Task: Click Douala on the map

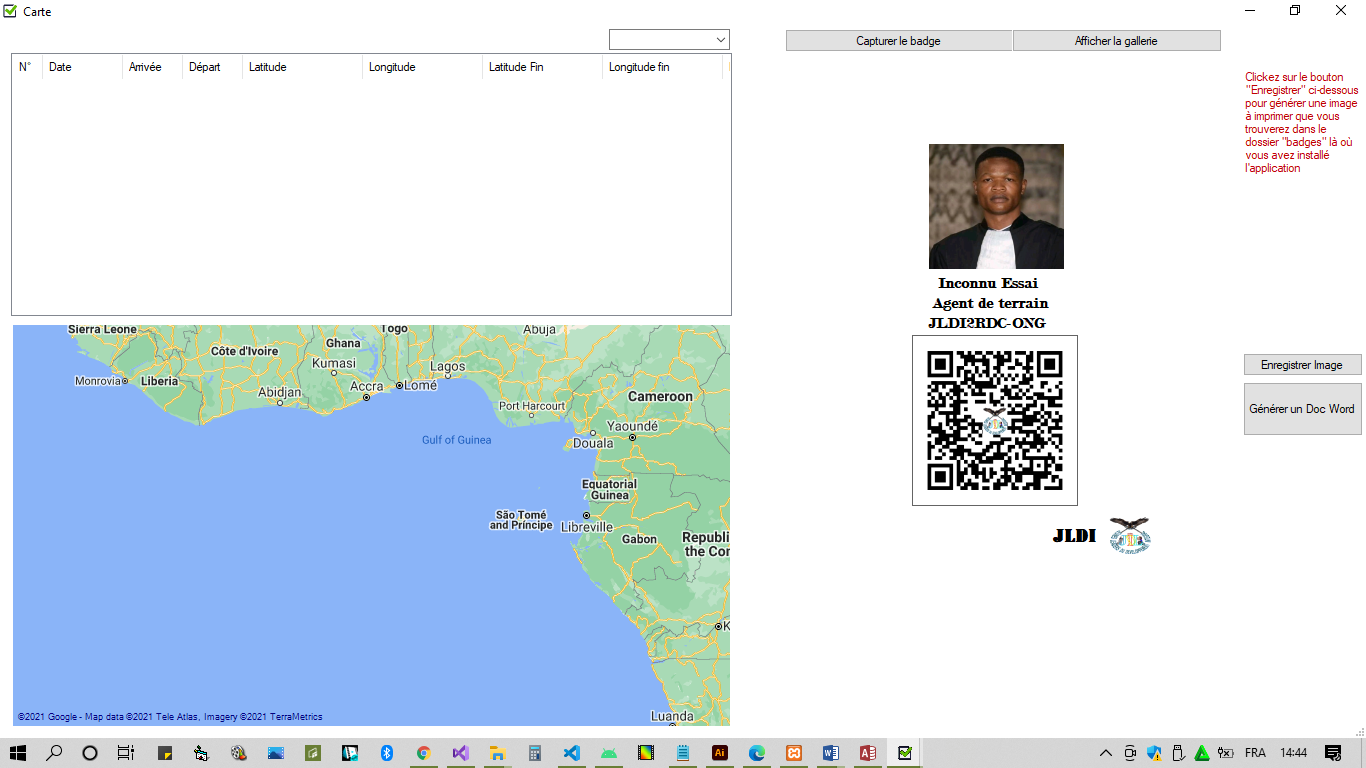Action: click(593, 443)
